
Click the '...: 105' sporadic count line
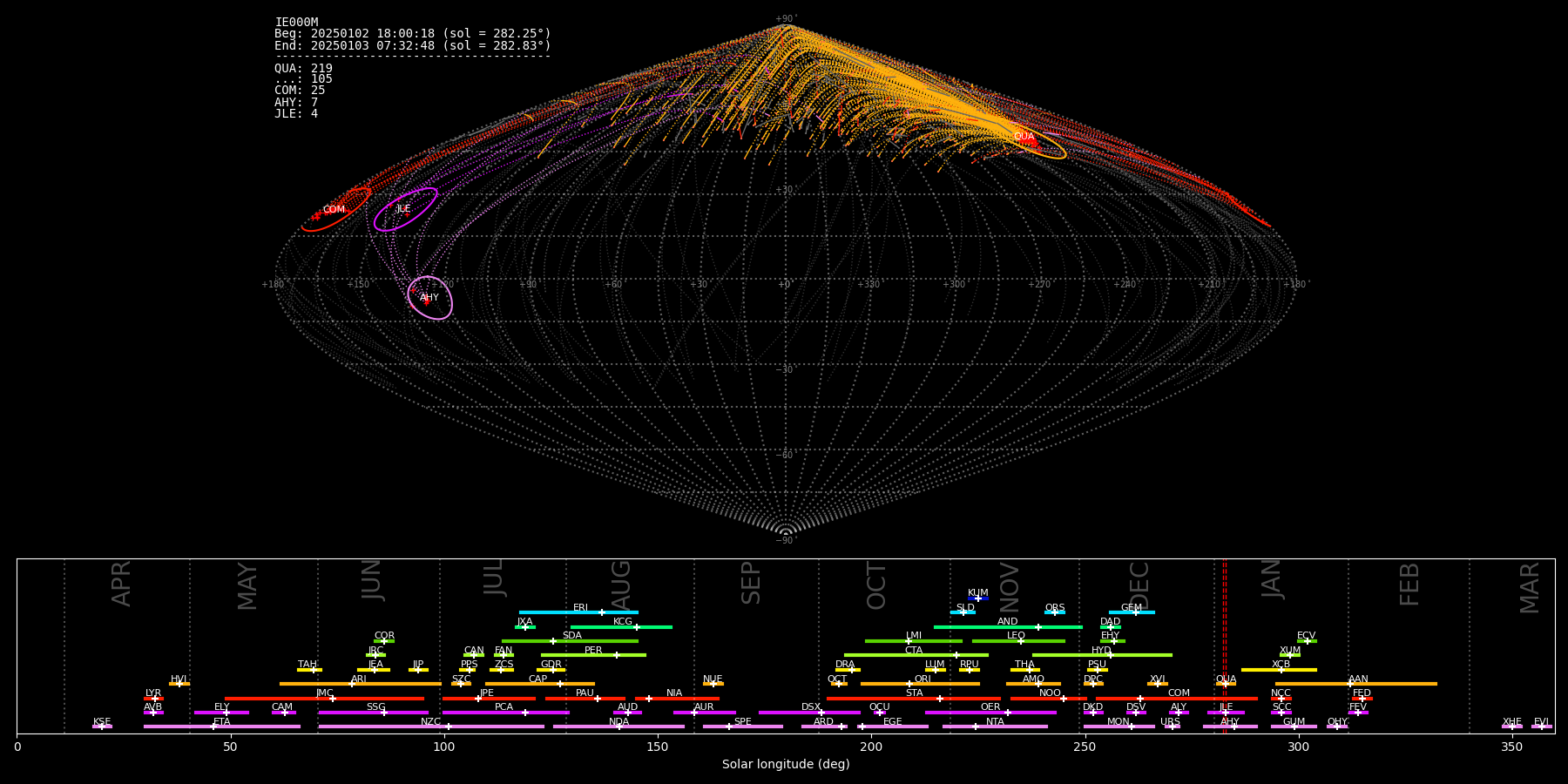pos(303,79)
